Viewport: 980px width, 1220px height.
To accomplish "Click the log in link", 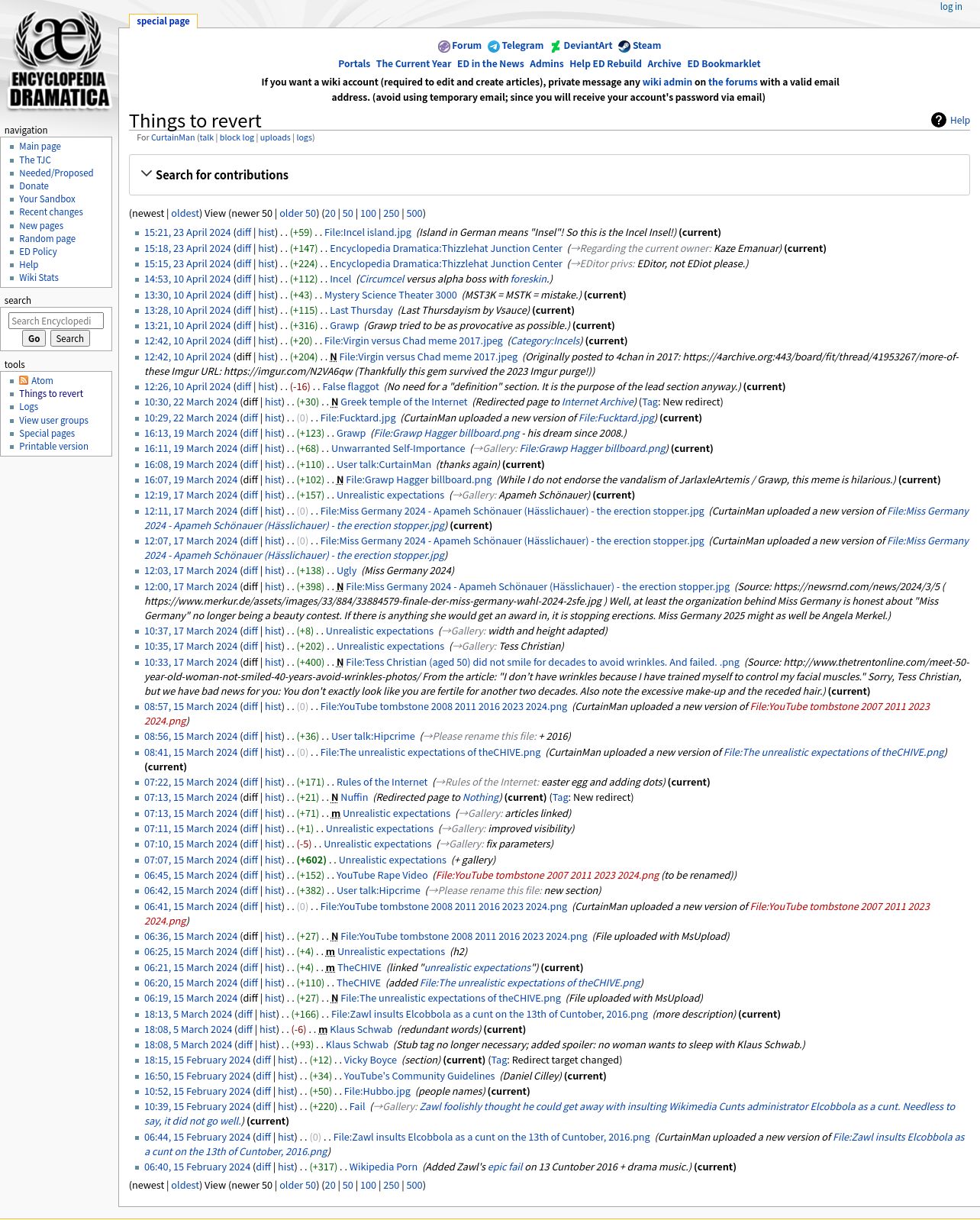I will pyautogui.click(x=951, y=6).
